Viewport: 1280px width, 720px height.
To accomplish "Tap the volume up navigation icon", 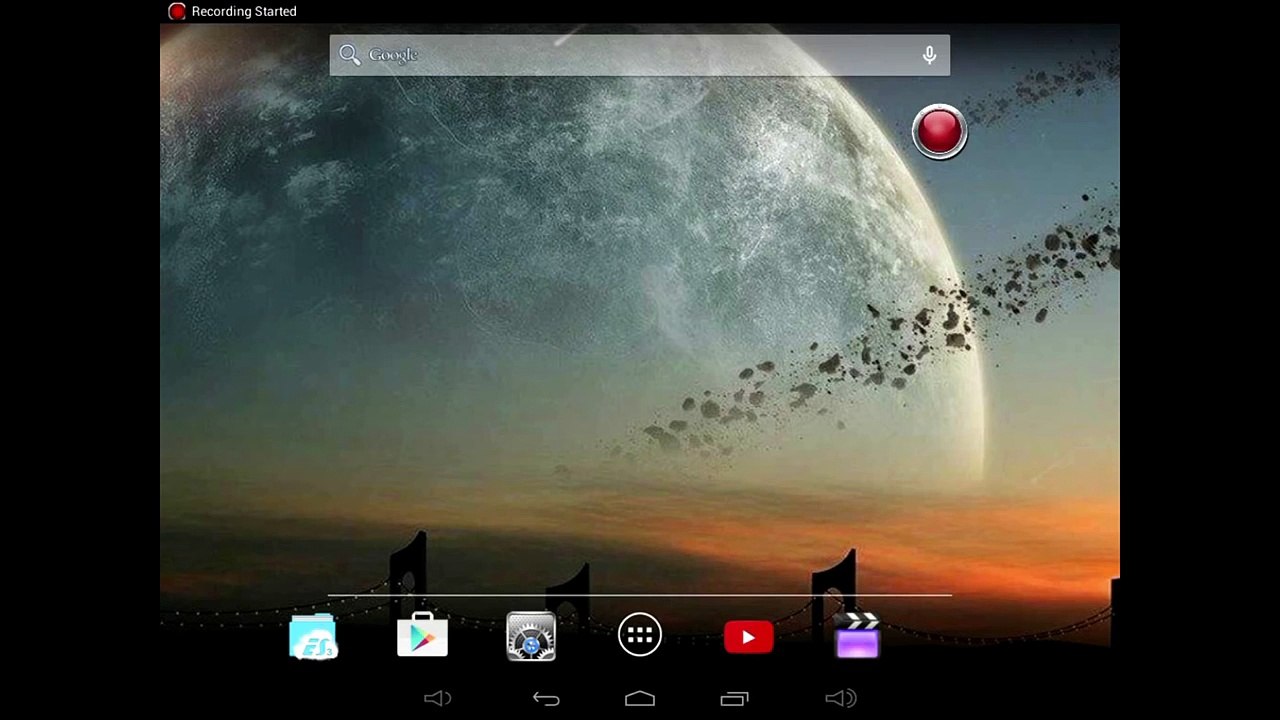I will click(841, 699).
